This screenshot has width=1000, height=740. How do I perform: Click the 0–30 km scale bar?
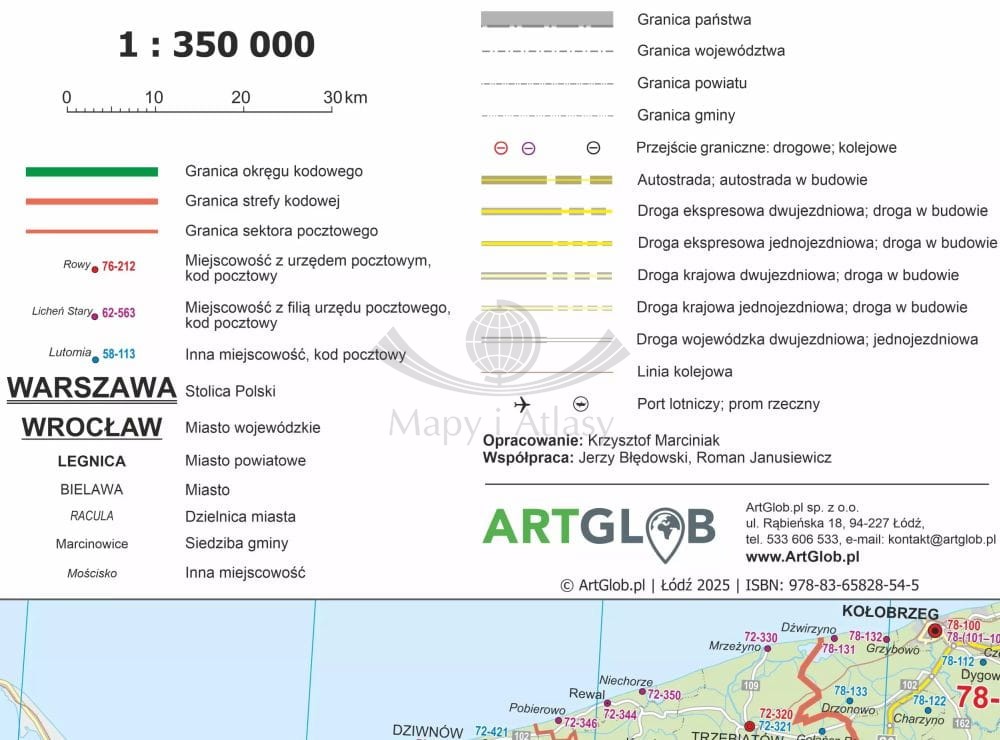[200, 108]
